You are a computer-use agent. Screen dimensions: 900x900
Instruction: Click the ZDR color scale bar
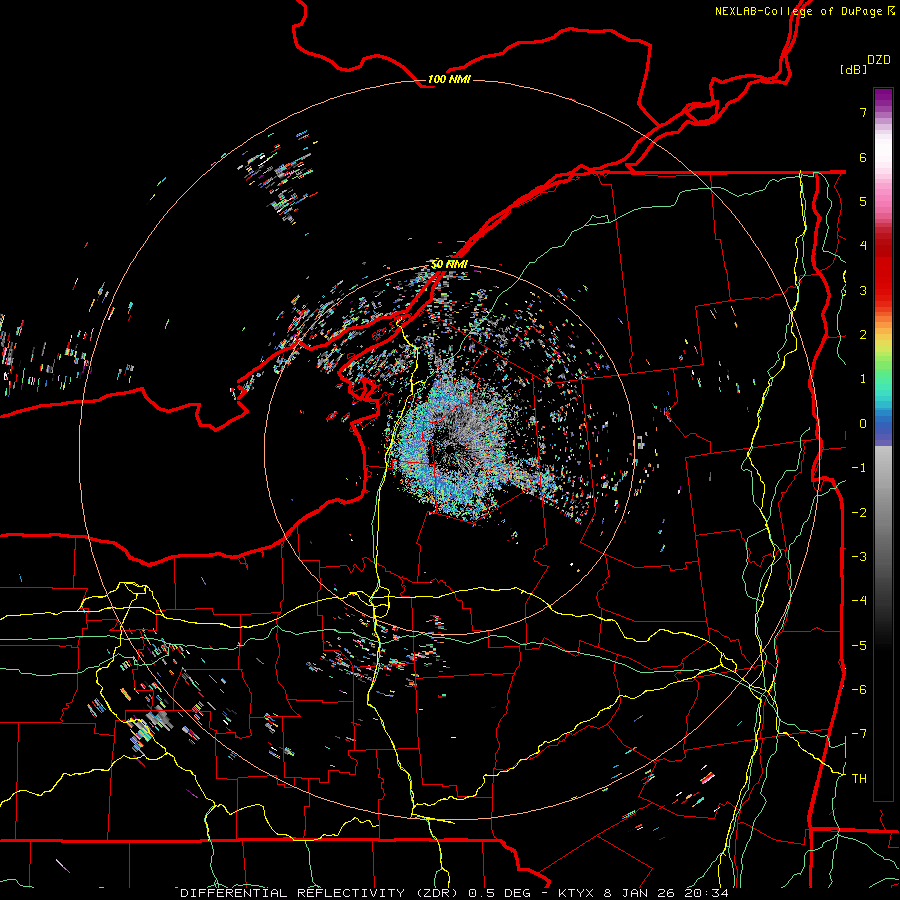point(883,444)
